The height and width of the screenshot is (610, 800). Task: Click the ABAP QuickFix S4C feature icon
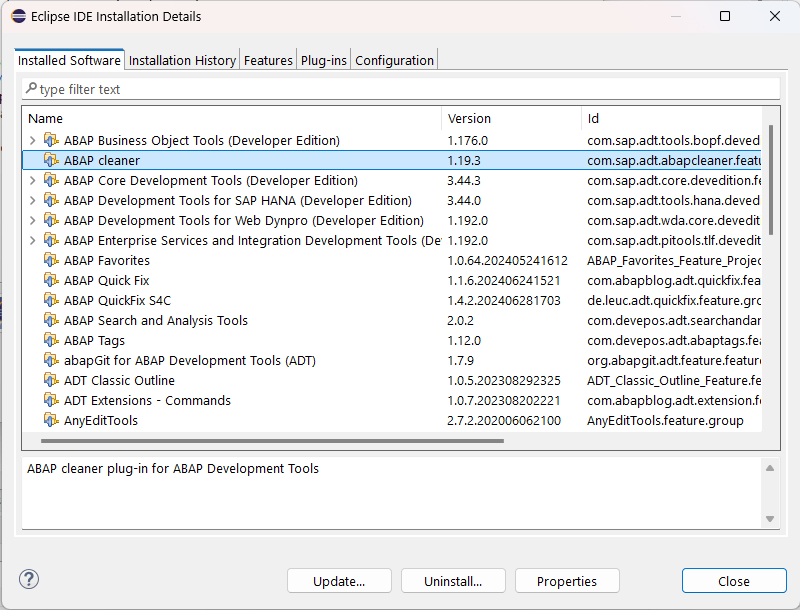tap(51, 300)
